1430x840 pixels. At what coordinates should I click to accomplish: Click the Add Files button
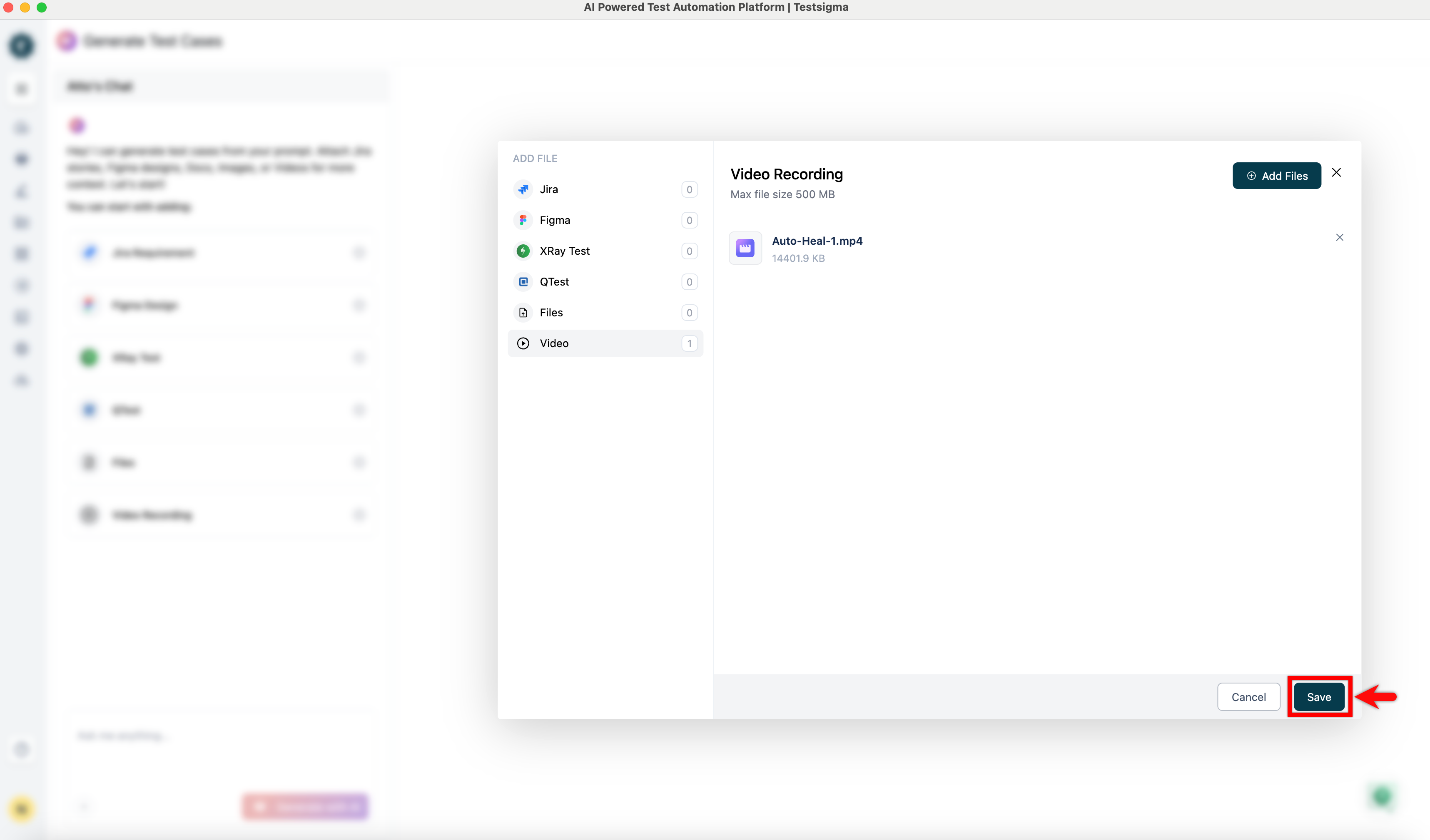(1276, 176)
